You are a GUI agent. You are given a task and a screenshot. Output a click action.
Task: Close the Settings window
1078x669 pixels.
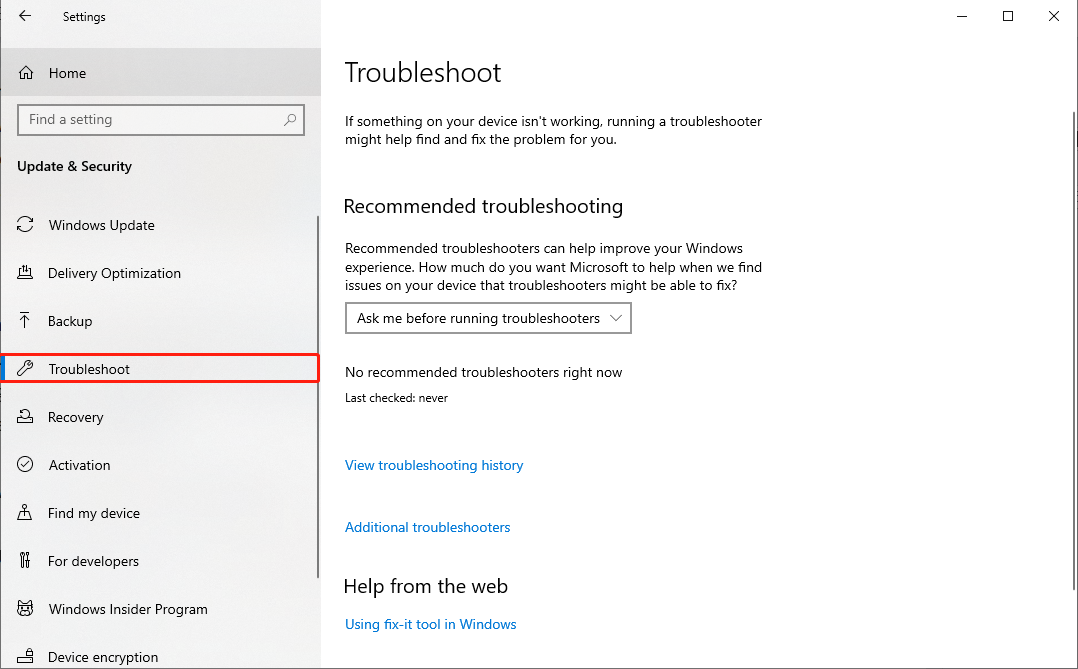click(1053, 16)
